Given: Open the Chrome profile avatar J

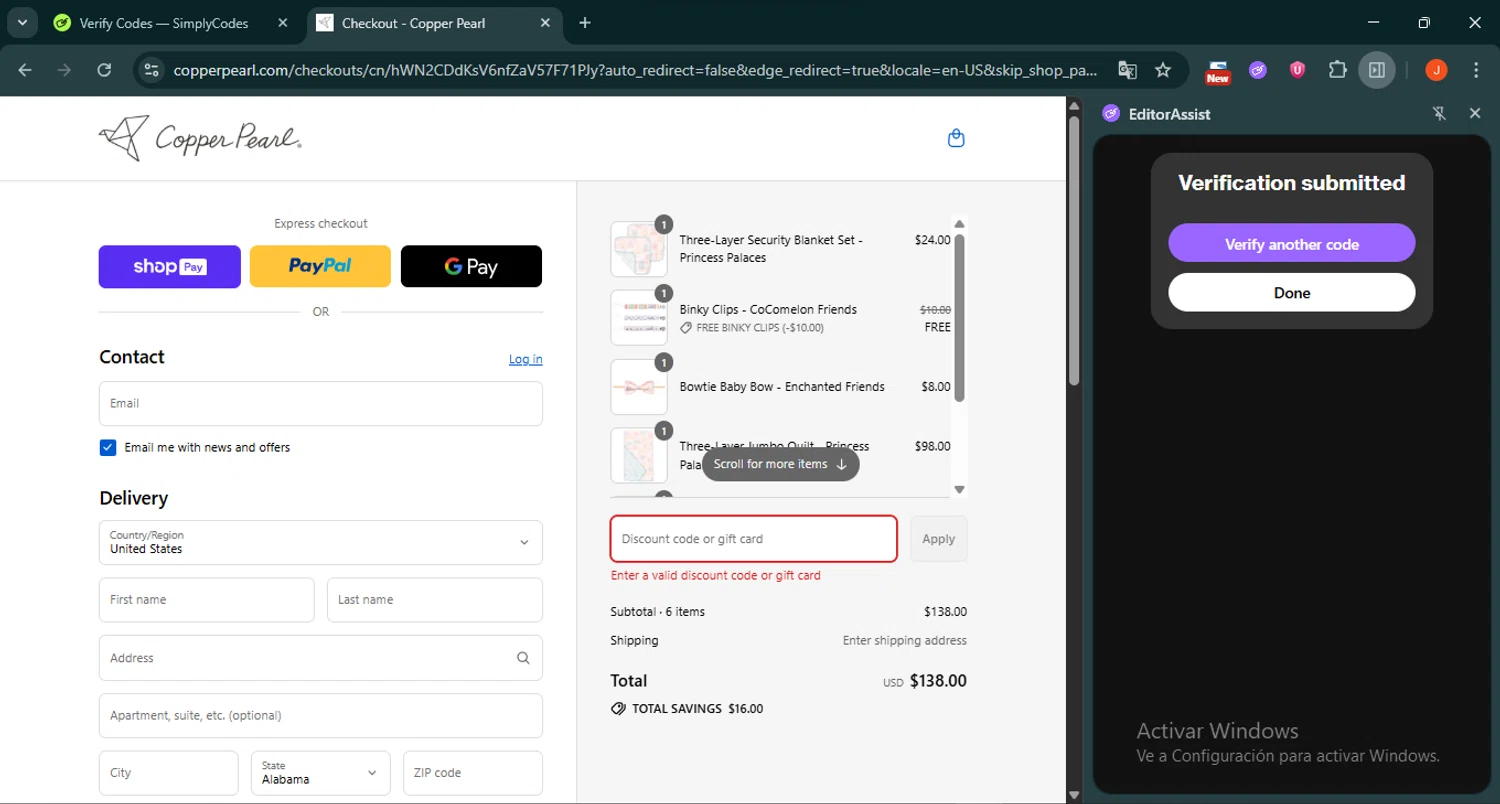Looking at the screenshot, I should pyautogui.click(x=1436, y=70).
